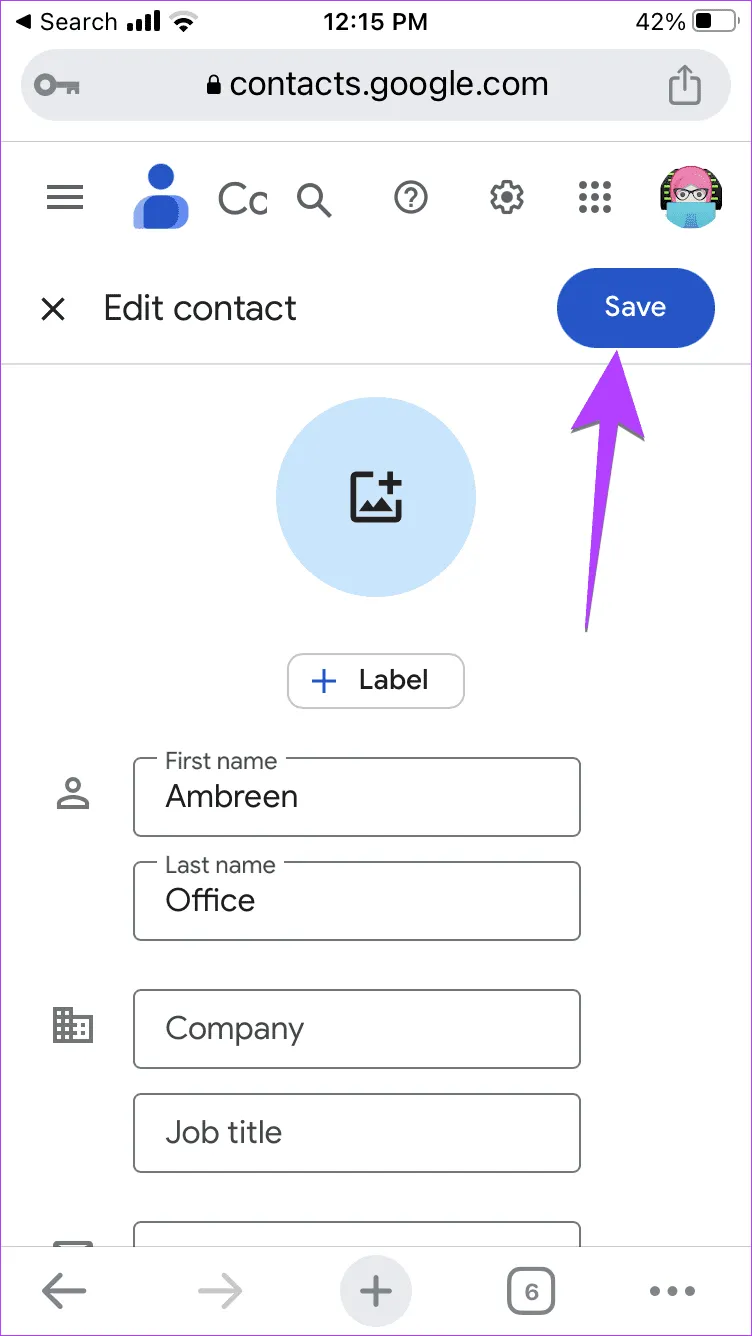Tap the browser share icon
Screen dimensions: 752x1336
pos(685,84)
